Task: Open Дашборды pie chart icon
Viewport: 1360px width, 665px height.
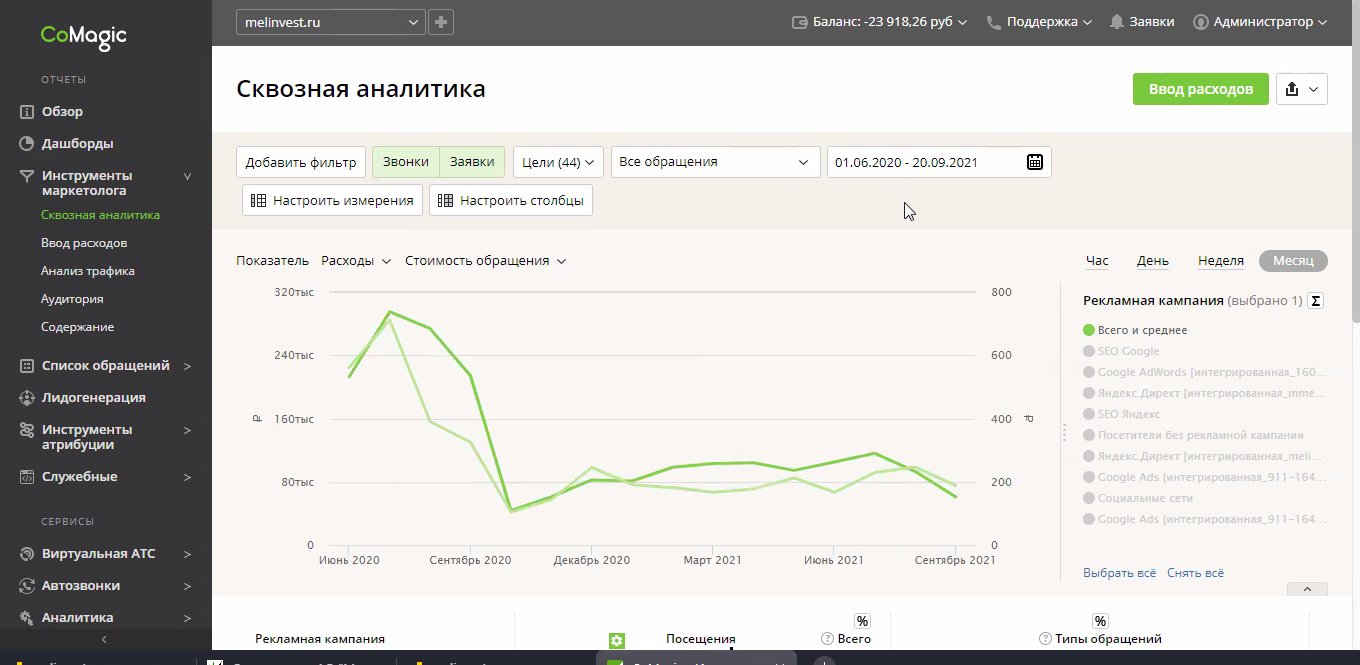Action: coord(27,144)
